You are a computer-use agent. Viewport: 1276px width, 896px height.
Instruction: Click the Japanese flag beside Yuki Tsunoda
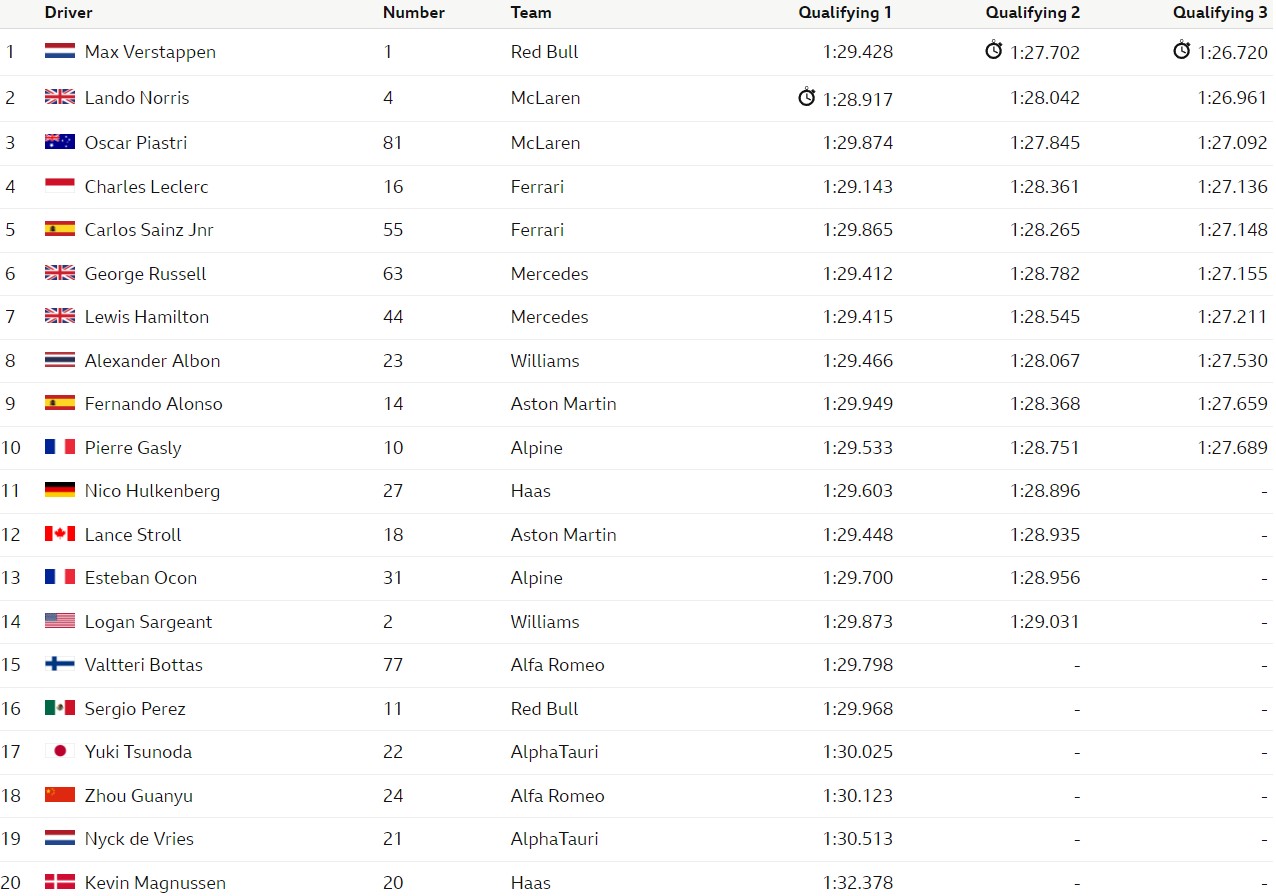pyautogui.click(x=60, y=751)
